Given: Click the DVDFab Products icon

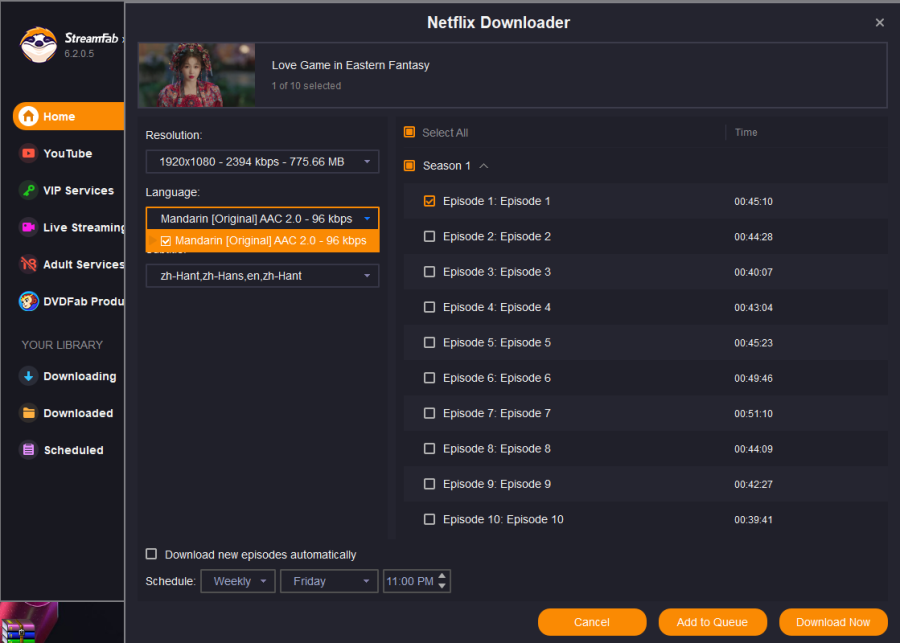Looking at the screenshot, I should coord(28,301).
